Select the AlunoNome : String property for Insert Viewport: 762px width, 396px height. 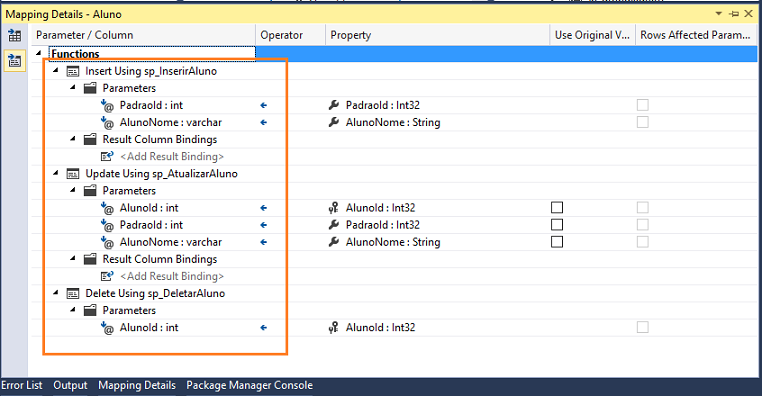pyautogui.click(x=393, y=122)
